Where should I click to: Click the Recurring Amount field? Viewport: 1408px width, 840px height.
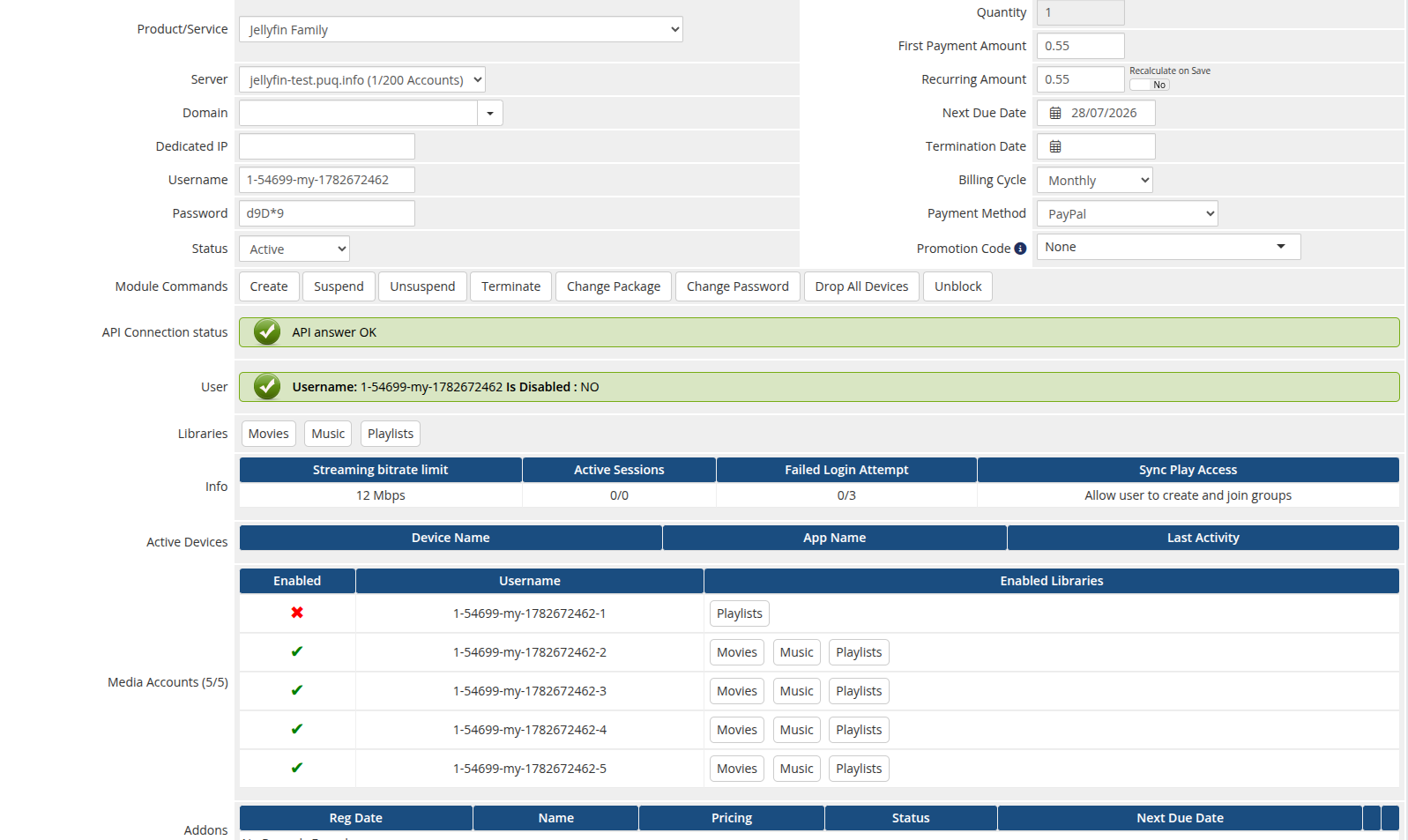pos(1080,79)
